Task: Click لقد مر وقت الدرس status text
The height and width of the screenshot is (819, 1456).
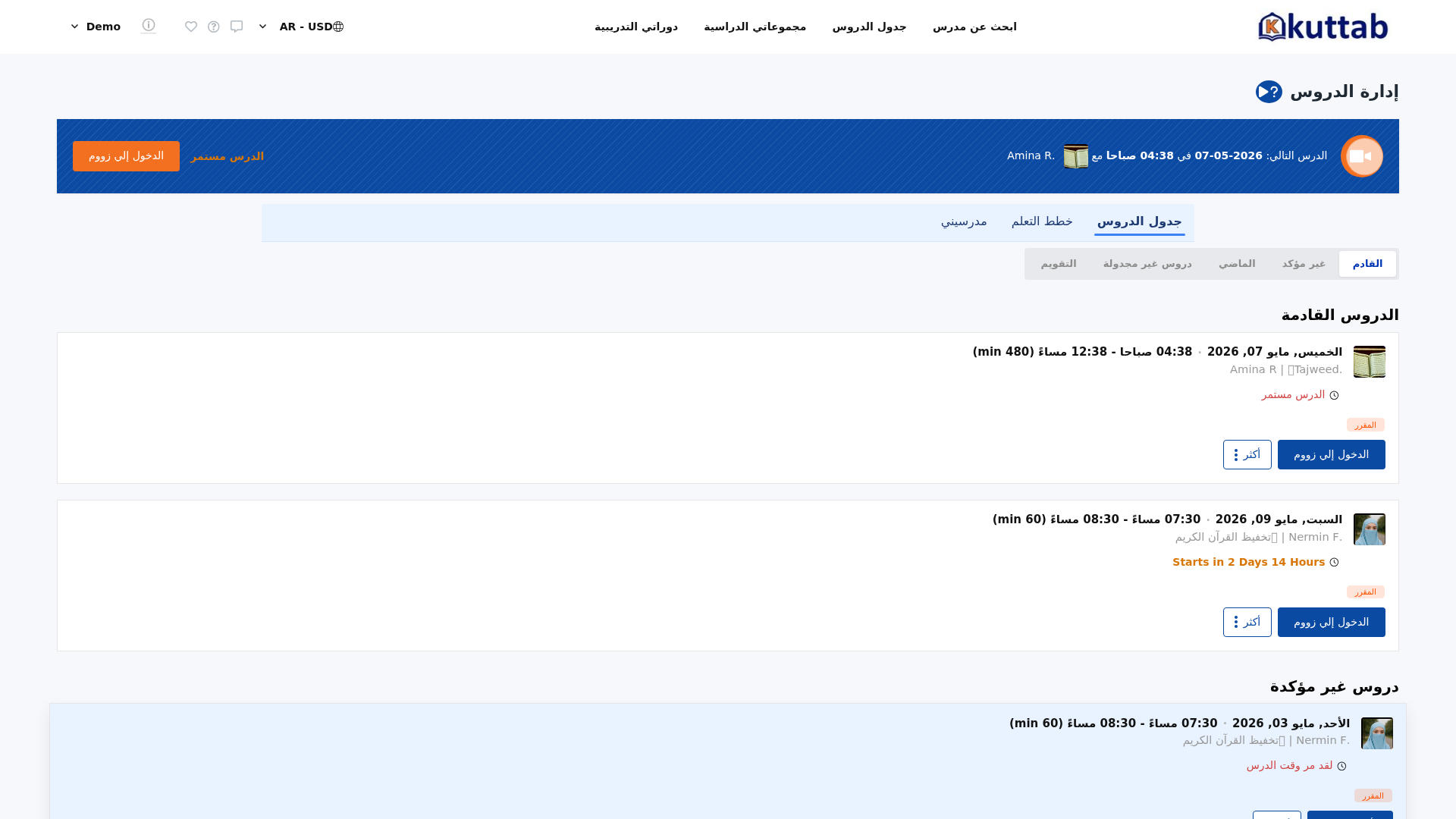Action: tap(1289, 765)
